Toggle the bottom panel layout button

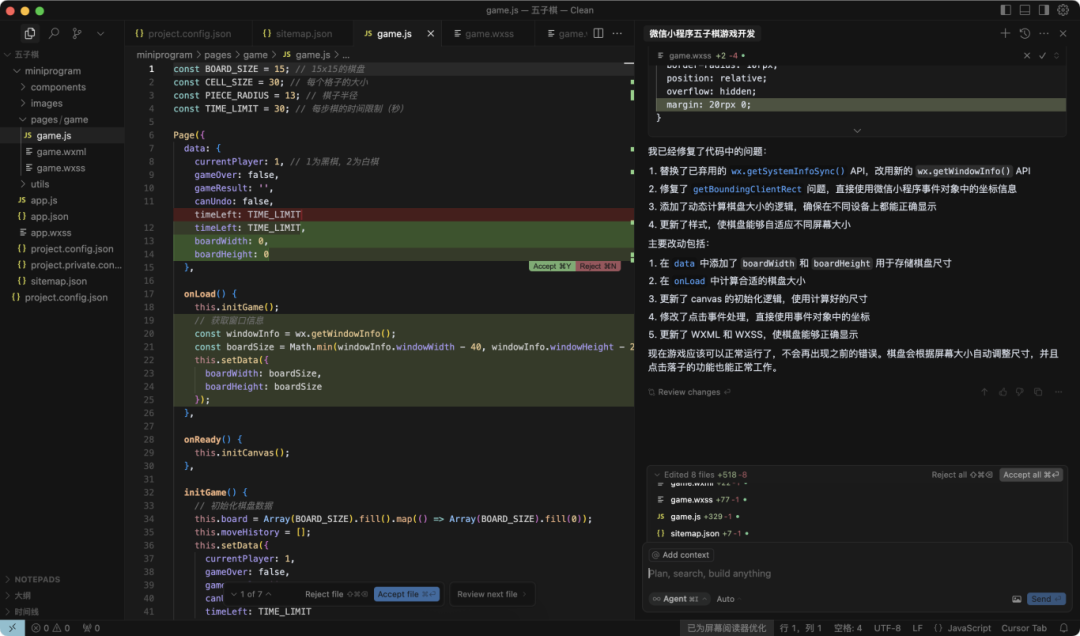click(1025, 10)
